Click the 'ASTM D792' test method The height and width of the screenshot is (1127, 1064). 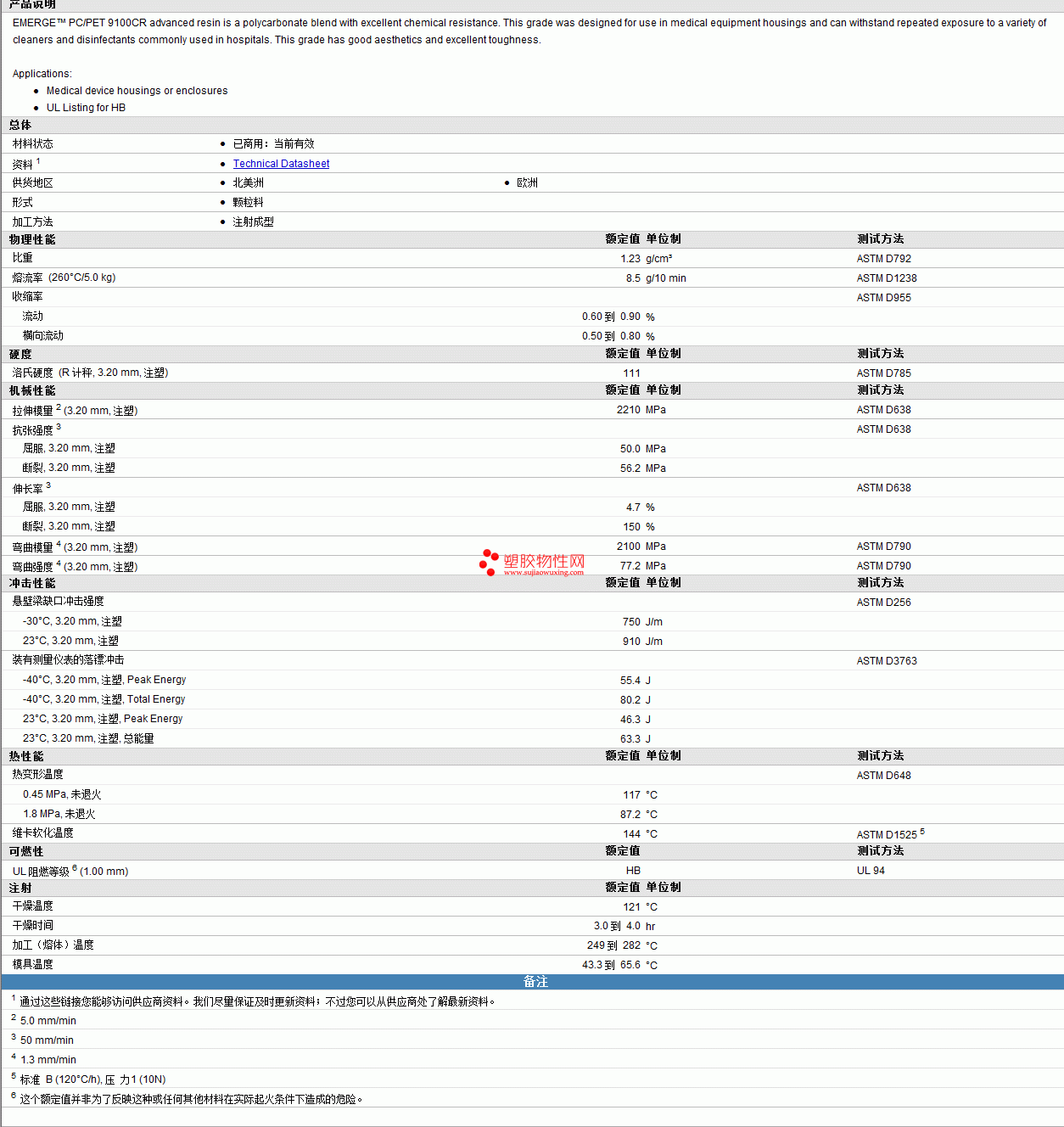[x=884, y=259]
